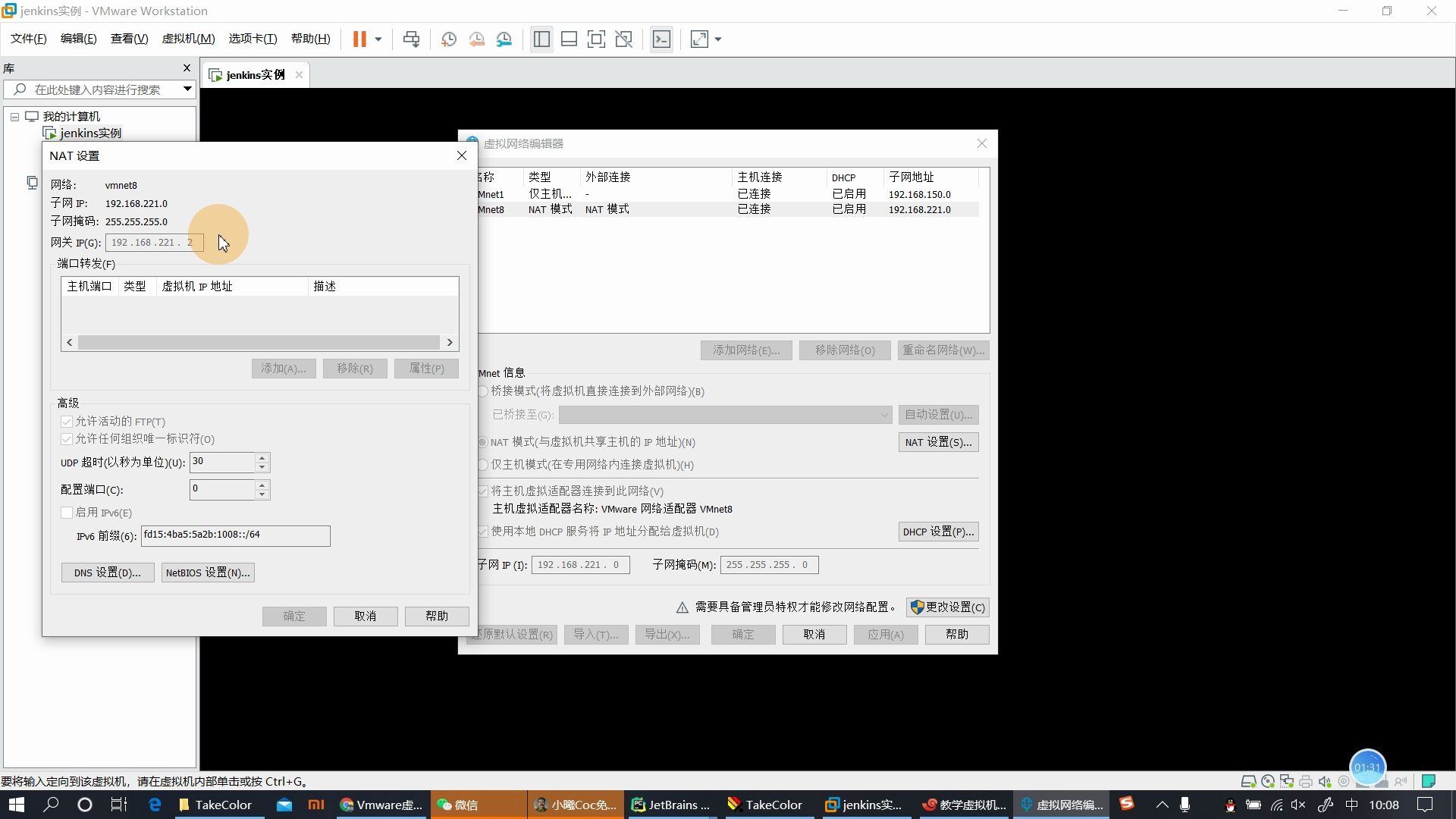The image size is (1456, 819).
Task: Toggle 使用本地 DHCP 服务 checkbox
Action: pos(483,532)
